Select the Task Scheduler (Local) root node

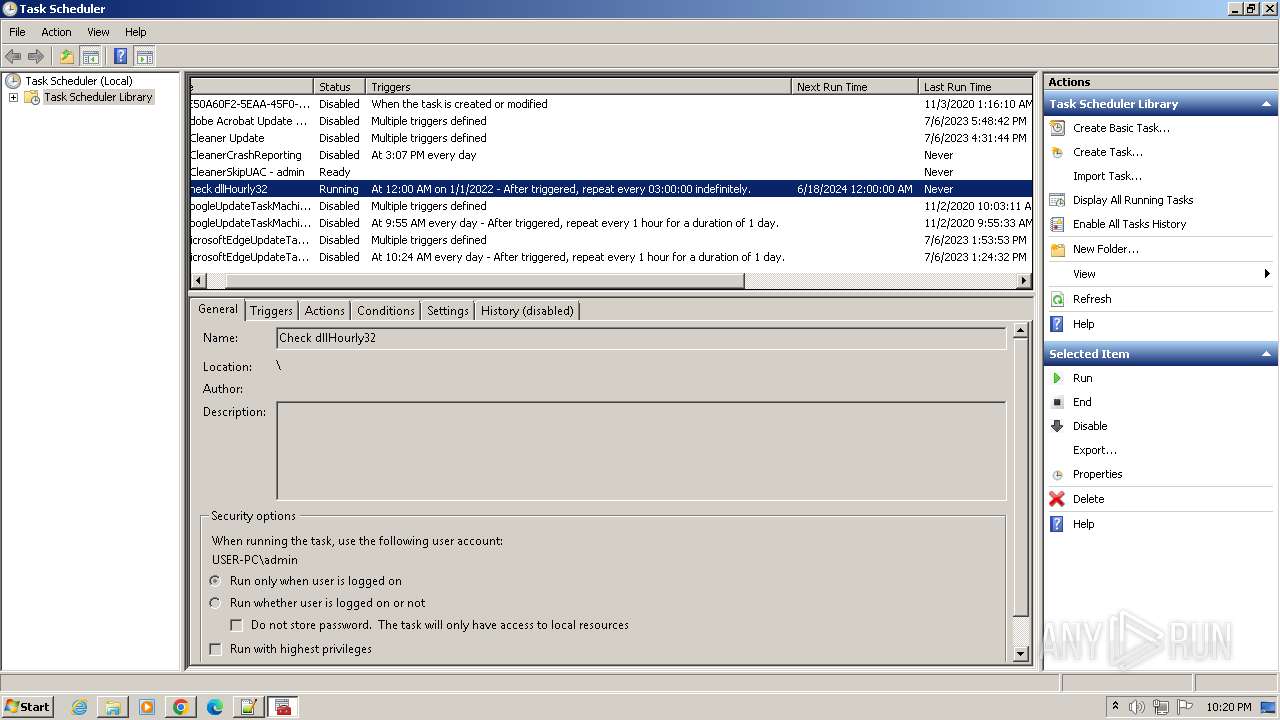click(79, 81)
